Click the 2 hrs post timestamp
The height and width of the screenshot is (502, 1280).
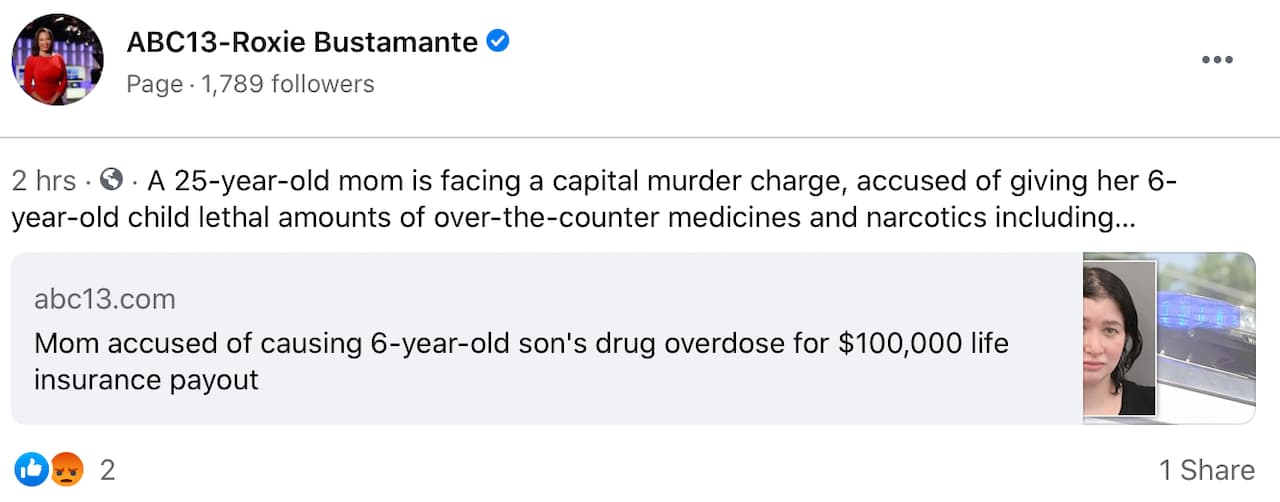44,181
